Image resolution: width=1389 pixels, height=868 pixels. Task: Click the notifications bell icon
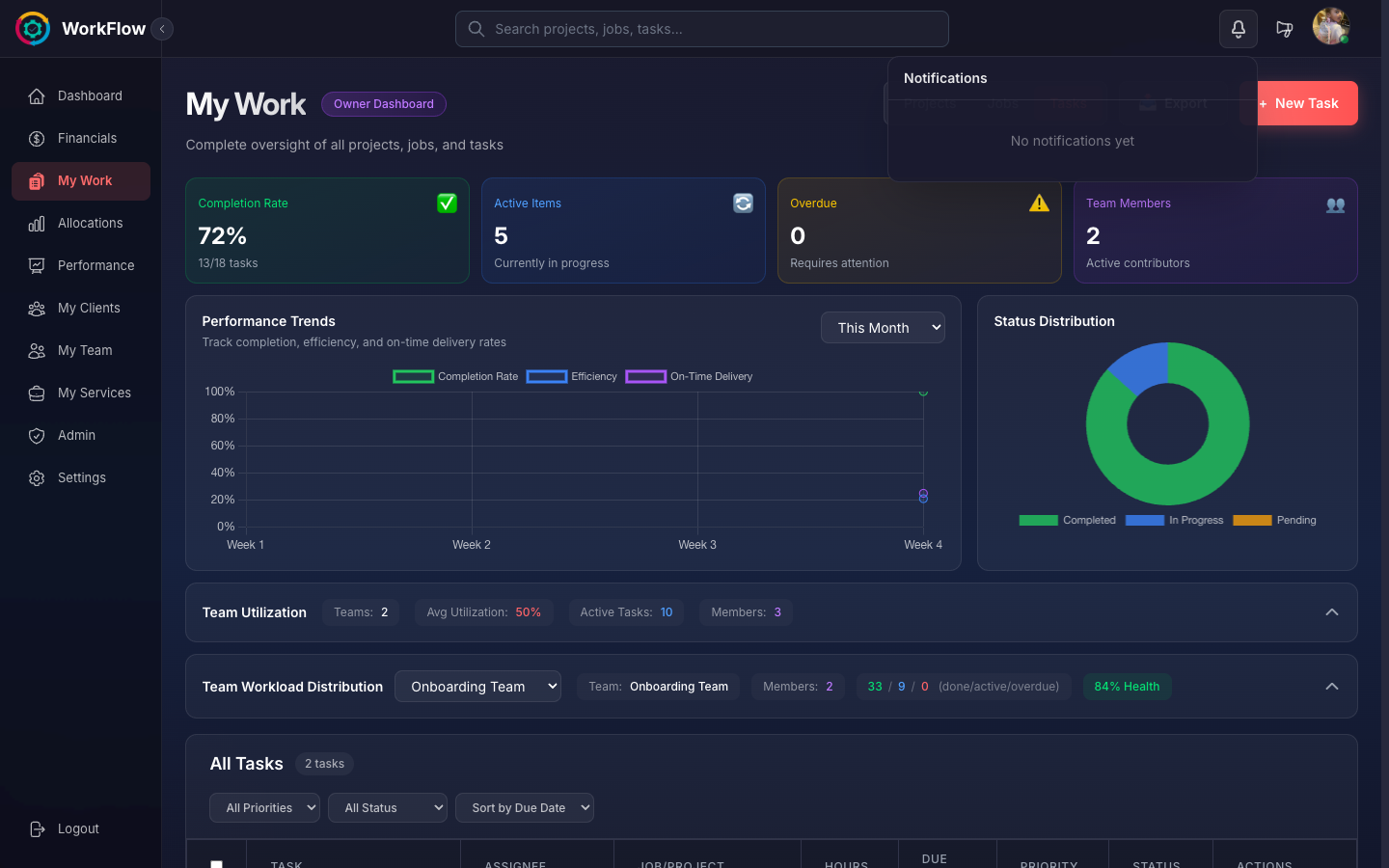tap(1238, 29)
